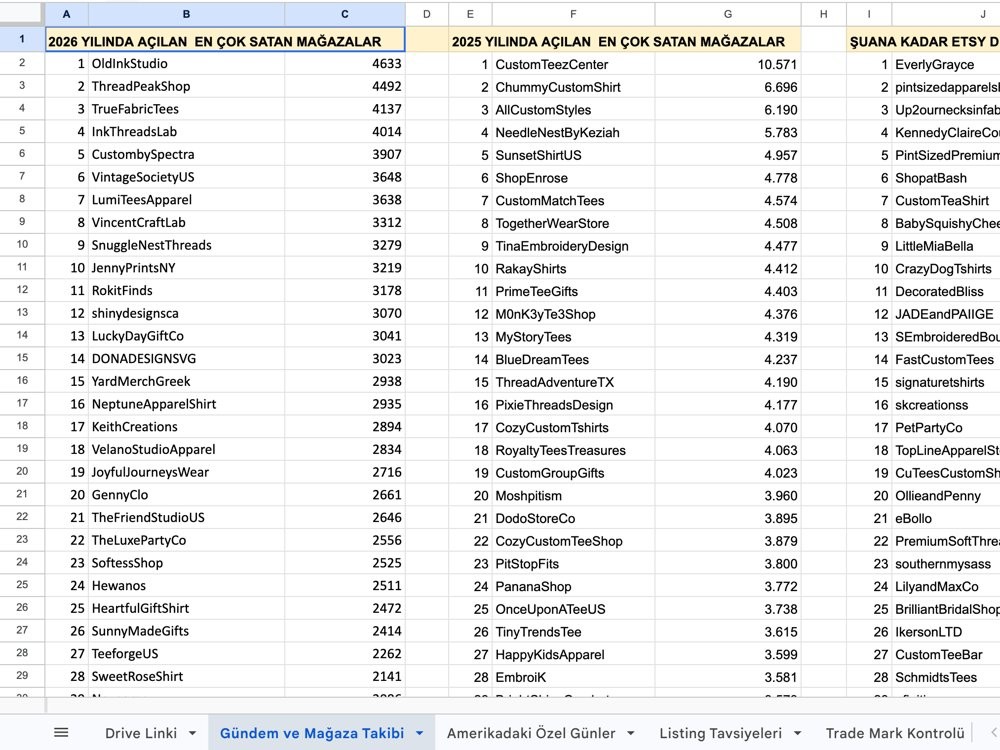Select row 15 by its row header
1000x750 pixels.
(22, 358)
